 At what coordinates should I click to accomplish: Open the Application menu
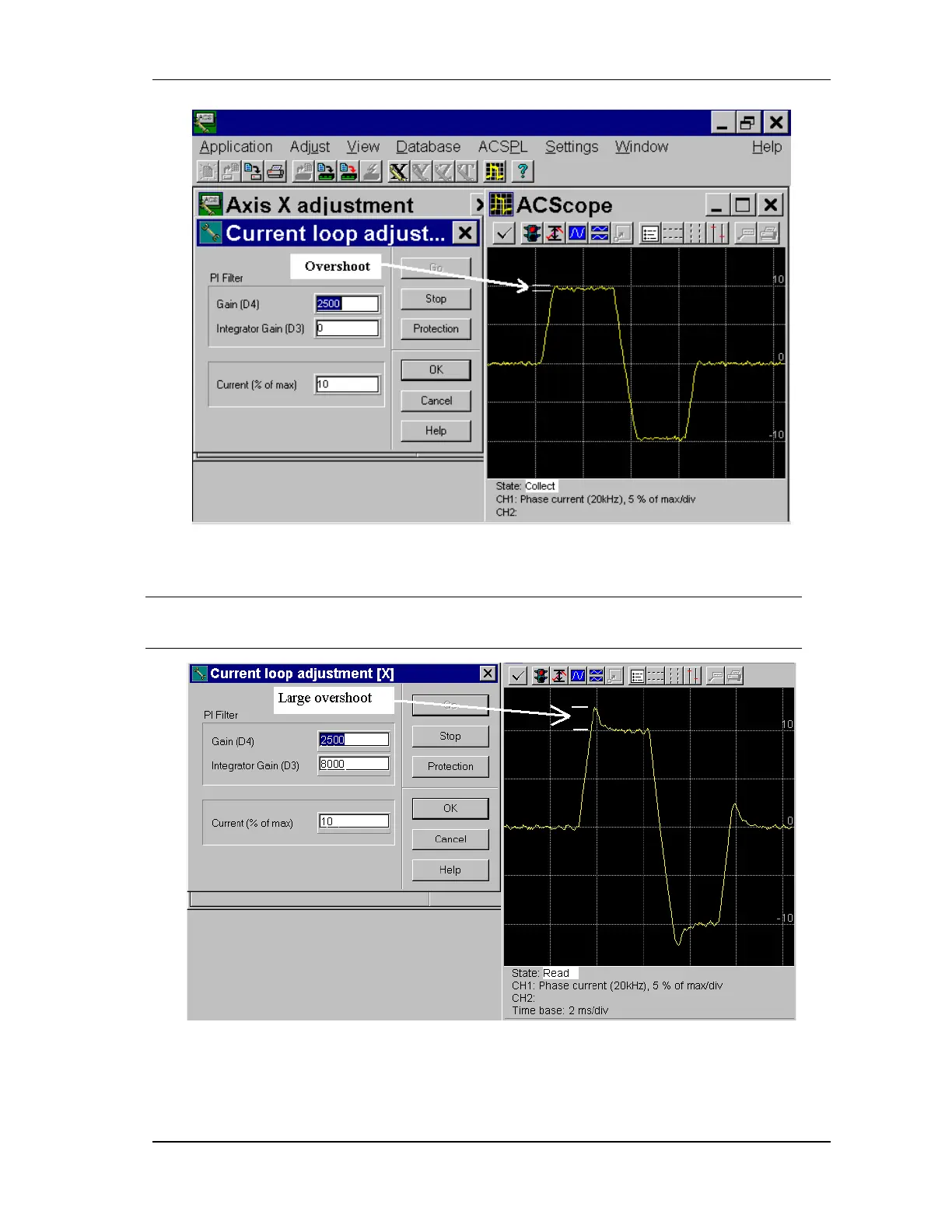[236, 147]
